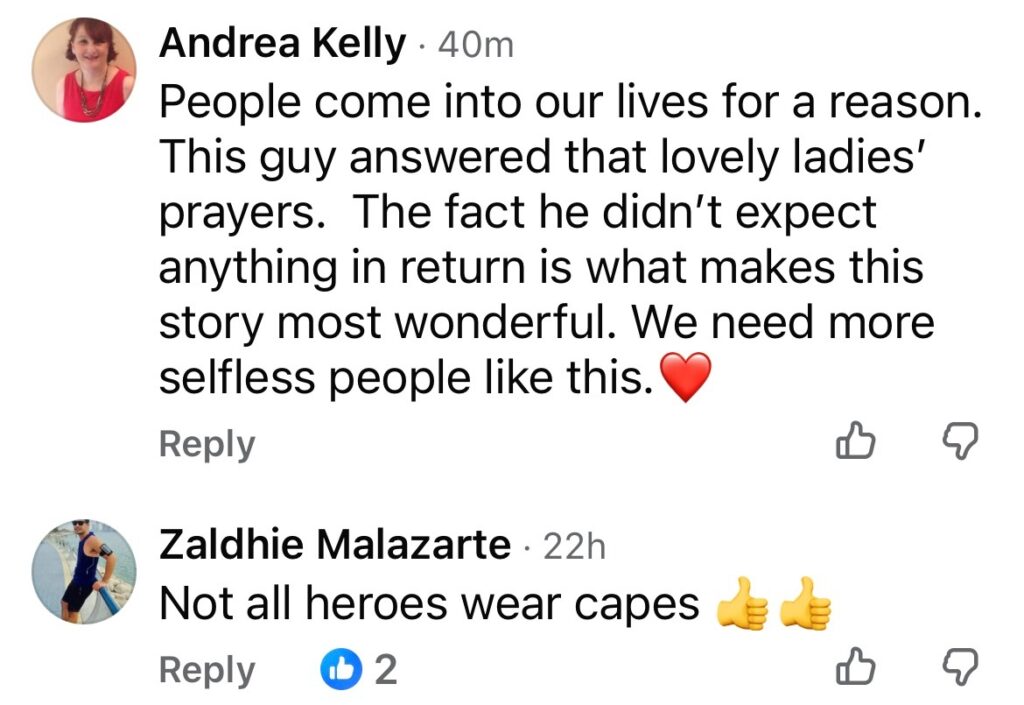Click thumbs up on Zaldhie Malazarte's comment

(857, 667)
